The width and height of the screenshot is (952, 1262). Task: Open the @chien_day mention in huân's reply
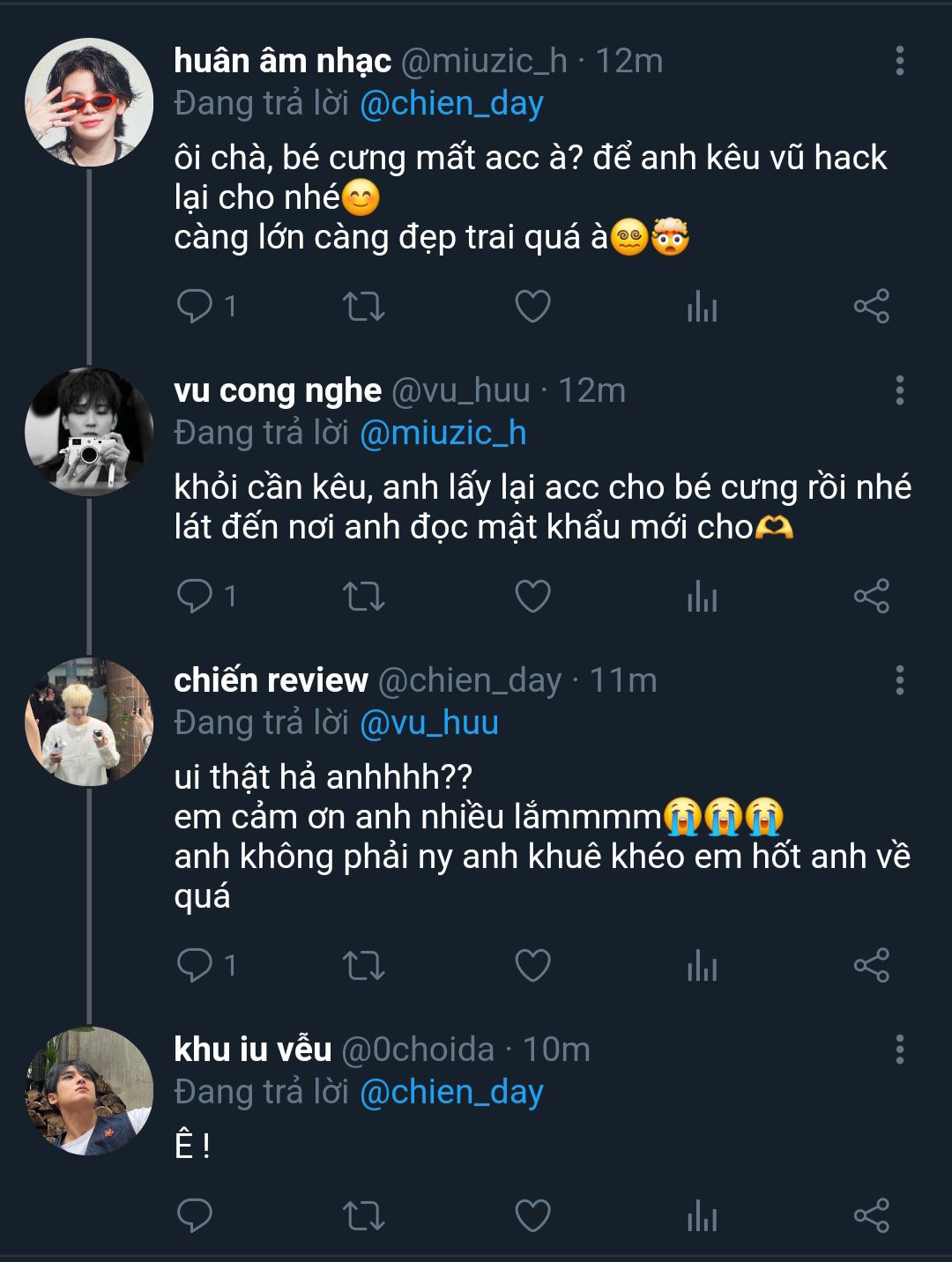(x=451, y=104)
